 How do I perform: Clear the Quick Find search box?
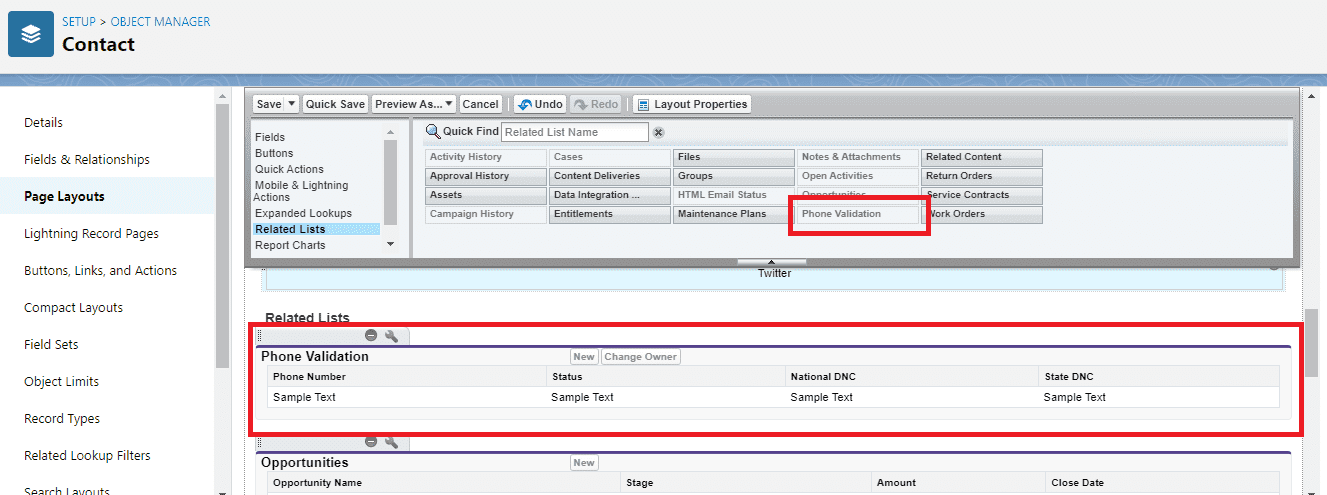coord(658,132)
